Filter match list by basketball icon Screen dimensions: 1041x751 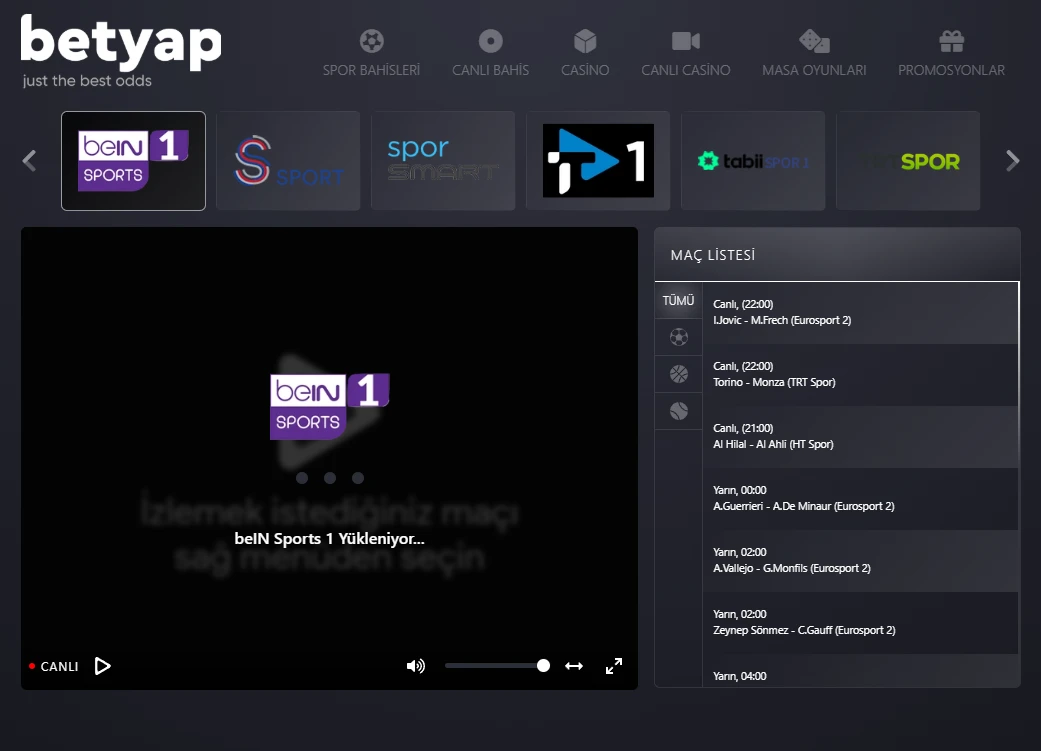[x=679, y=374]
